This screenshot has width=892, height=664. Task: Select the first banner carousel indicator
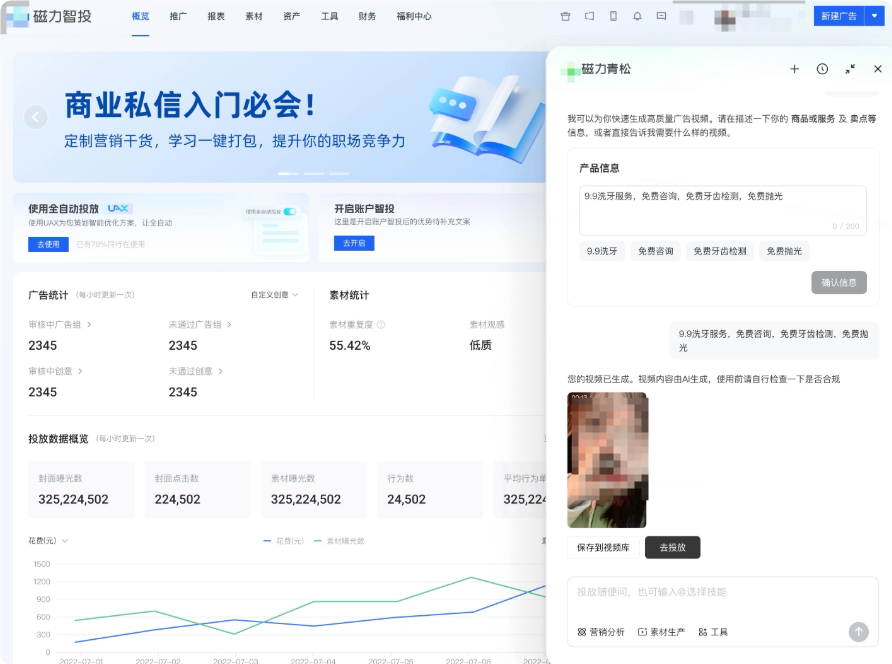288,174
